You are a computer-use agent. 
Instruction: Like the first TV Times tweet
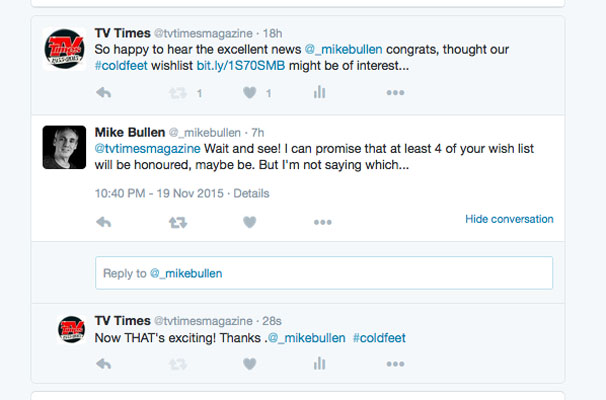pos(250,93)
